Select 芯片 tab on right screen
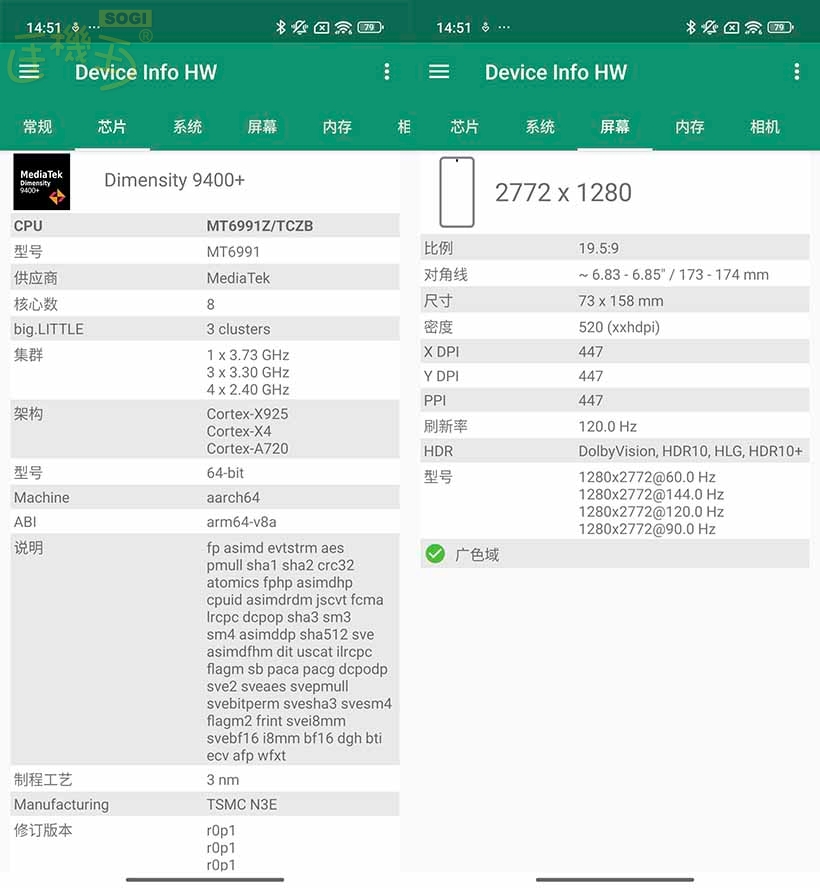Image resolution: width=820 pixels, height=888 pixels. pos(465,126)
